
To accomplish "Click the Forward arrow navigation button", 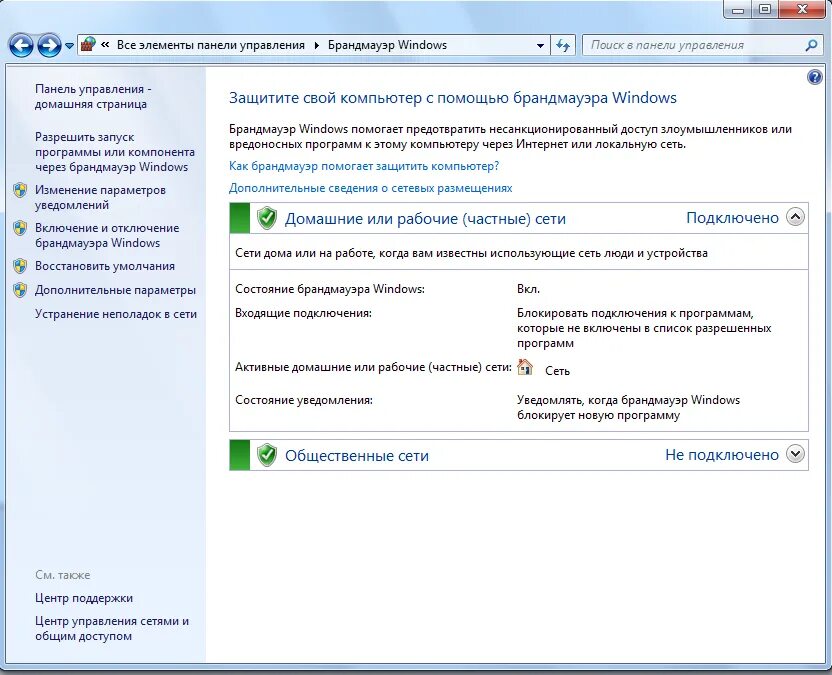I will click(x=49, y=46).
